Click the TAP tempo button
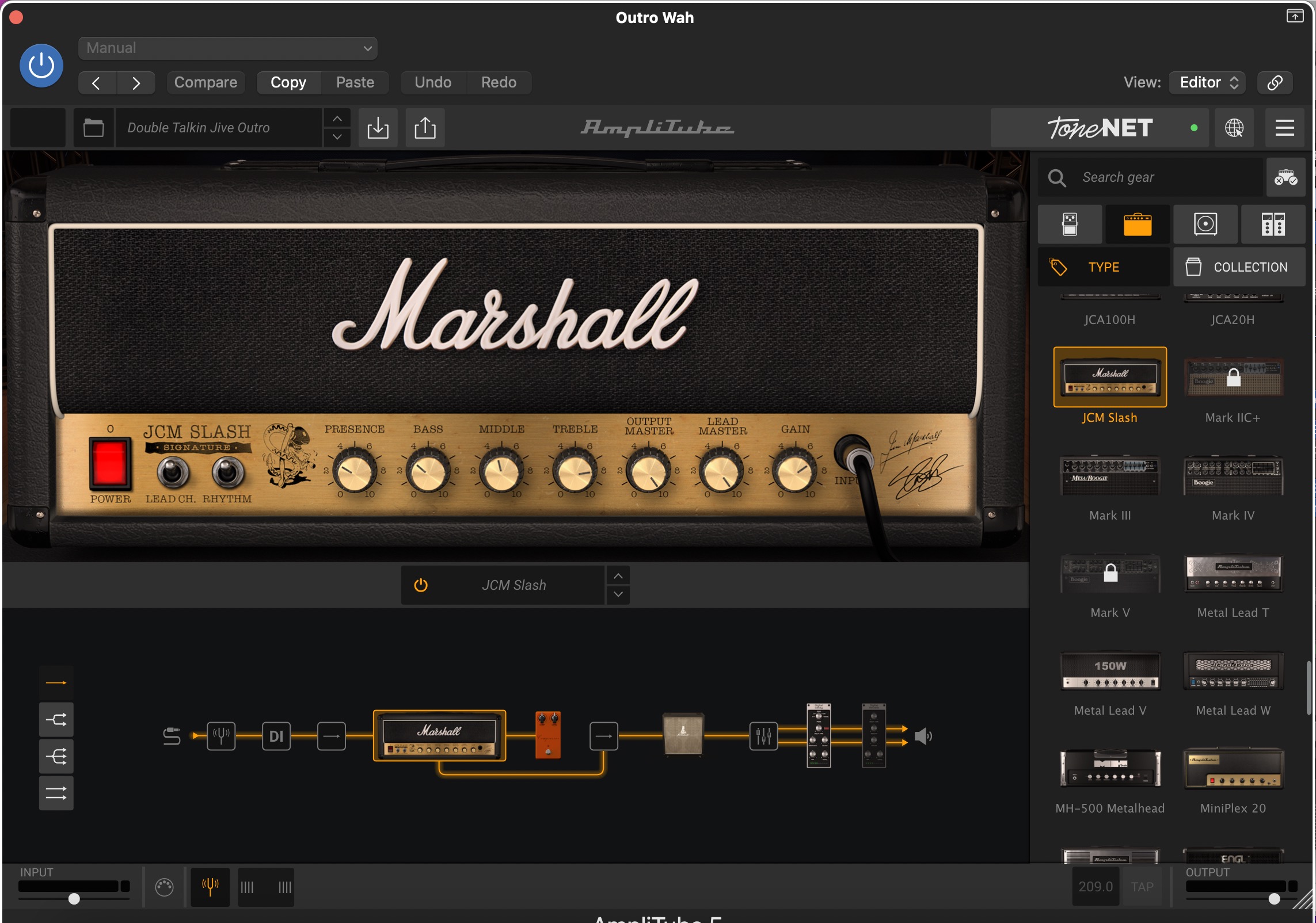Viewport: 1316px width, 923px height. [x=1142, y=887]
